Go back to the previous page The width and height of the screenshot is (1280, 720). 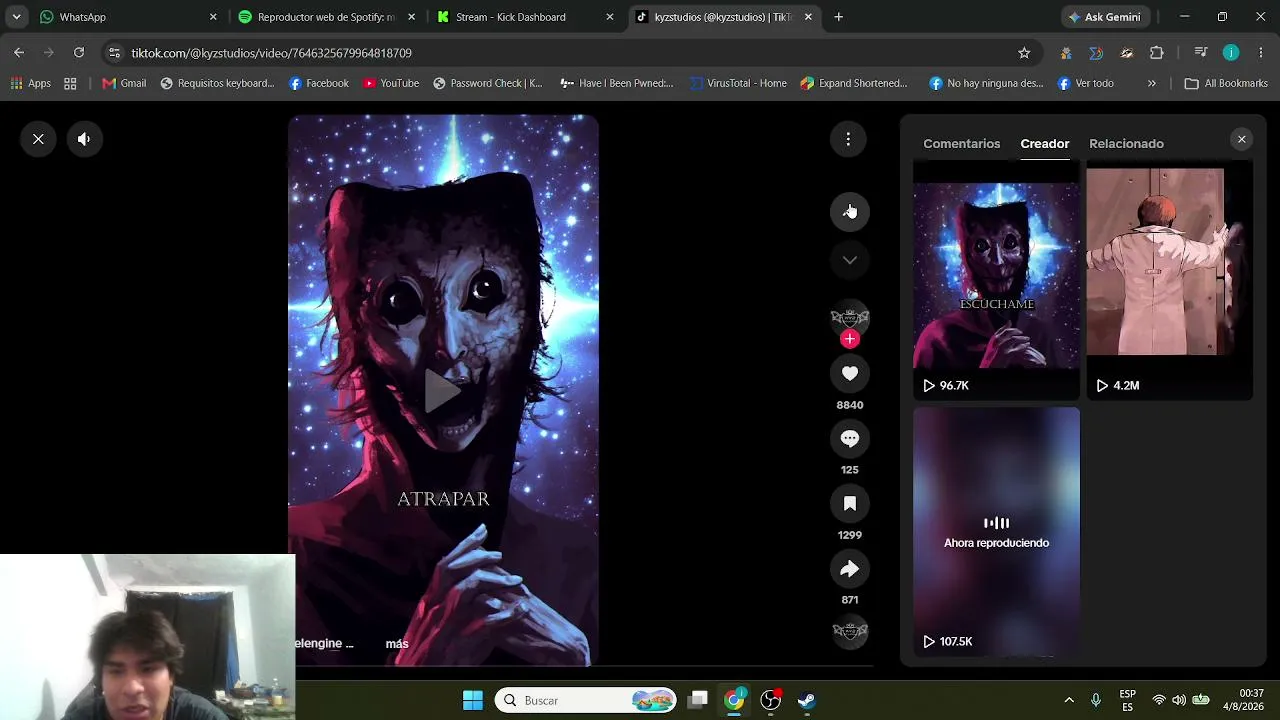point(19,52)
